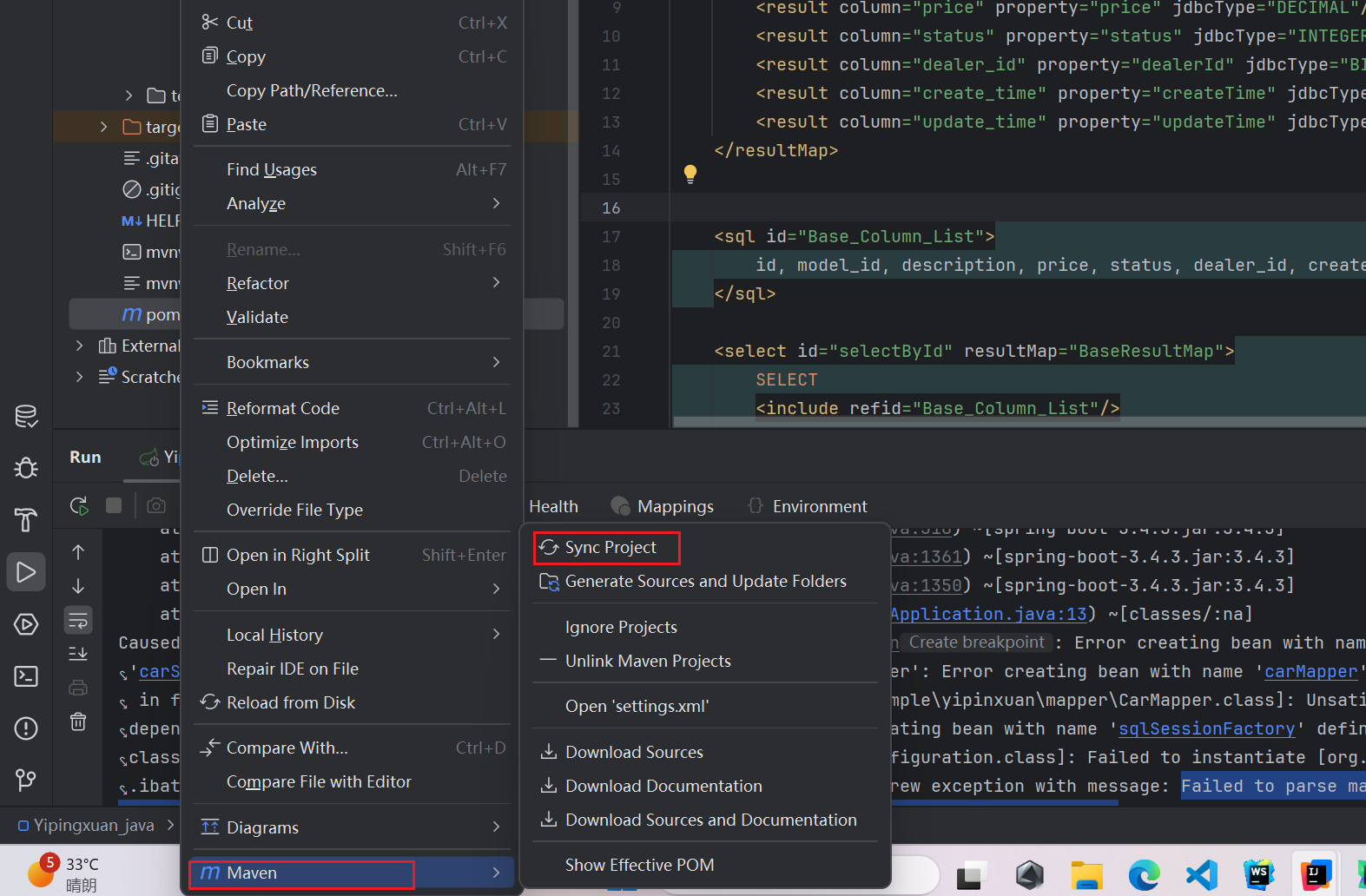This screenshot has height=896, width=1366.
Task: Toggle scroll to end in console
Action: [x=78, y=654]
